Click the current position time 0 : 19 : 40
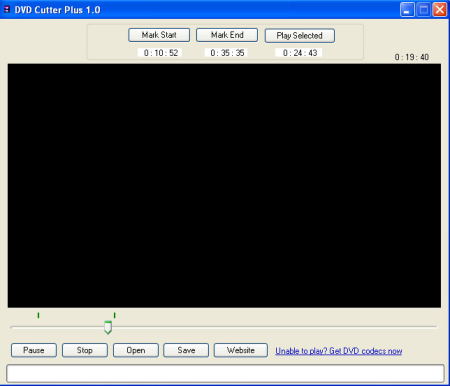The image size is (450, 386). (x=412, y=57)
